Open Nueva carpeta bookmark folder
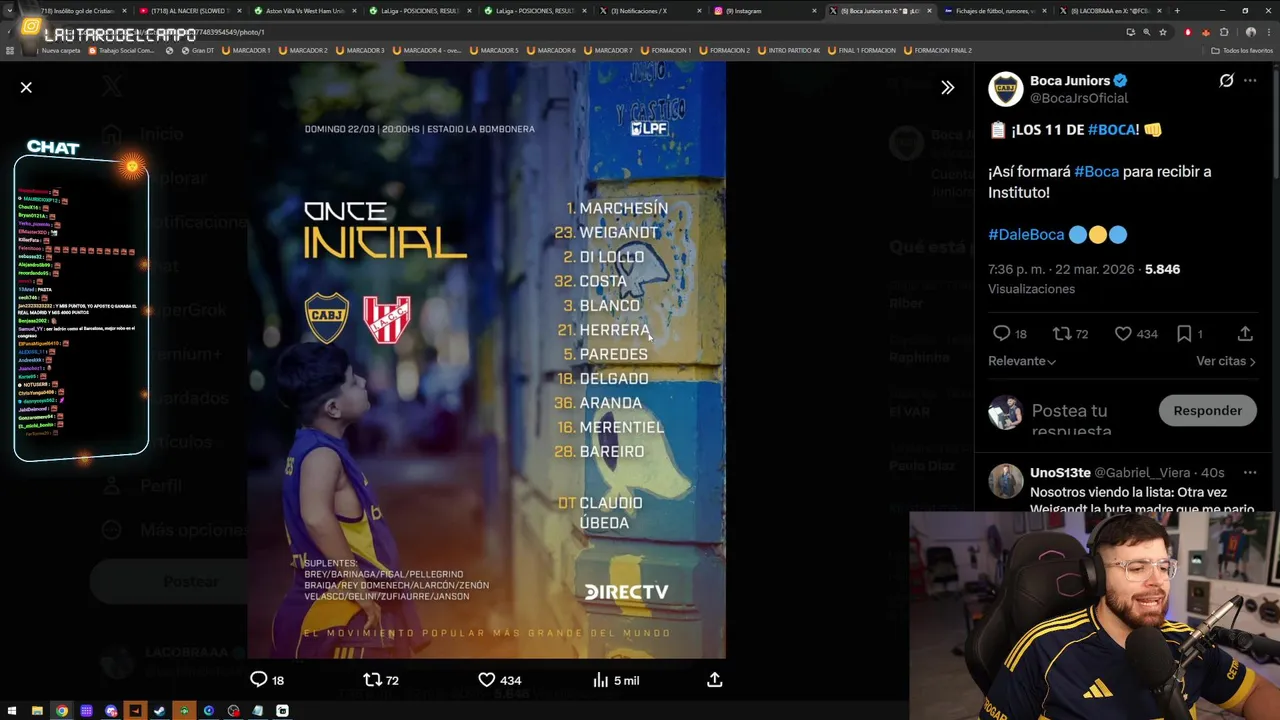Screen dimensions: 1280x720 pos(56,50)
